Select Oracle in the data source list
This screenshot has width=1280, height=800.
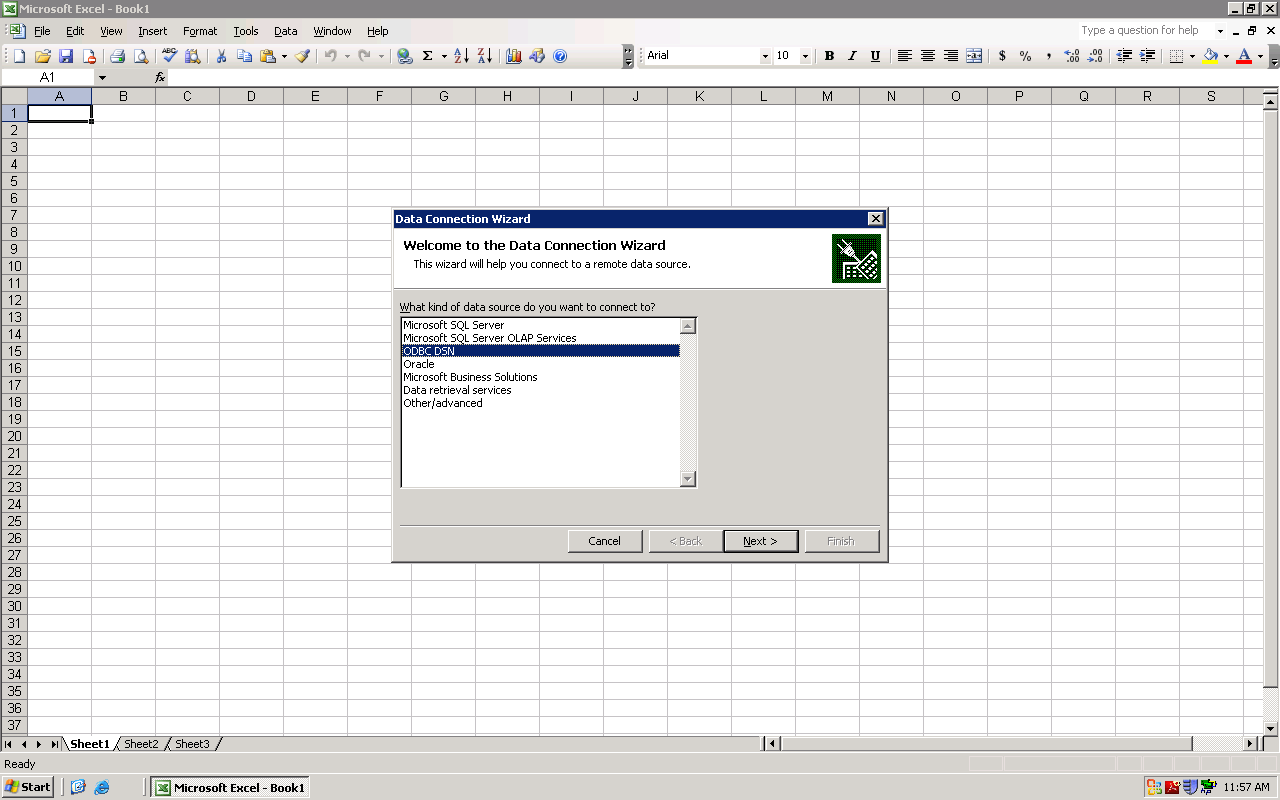[x=540, y=364]
